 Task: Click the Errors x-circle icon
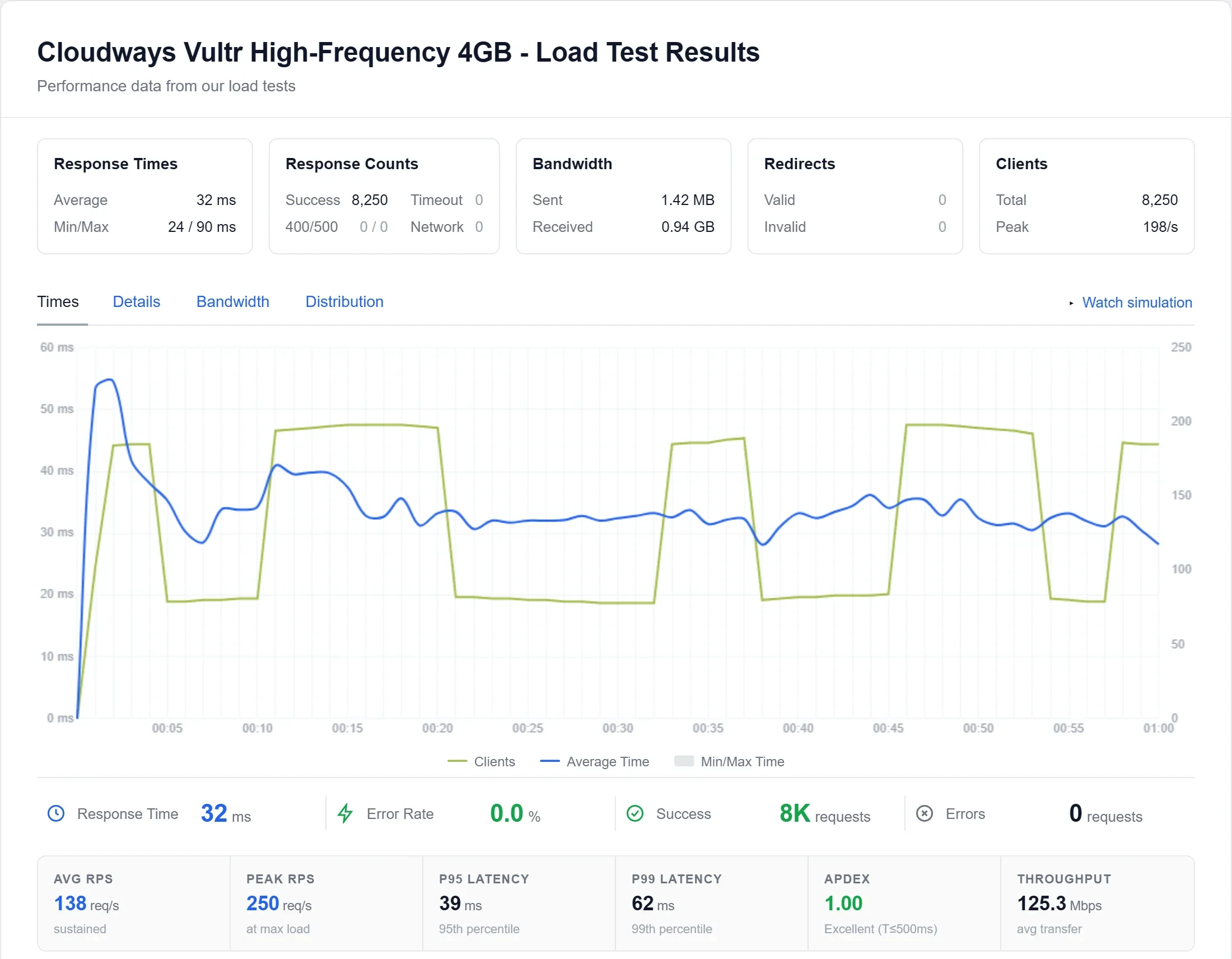click(x=925, y=813)
